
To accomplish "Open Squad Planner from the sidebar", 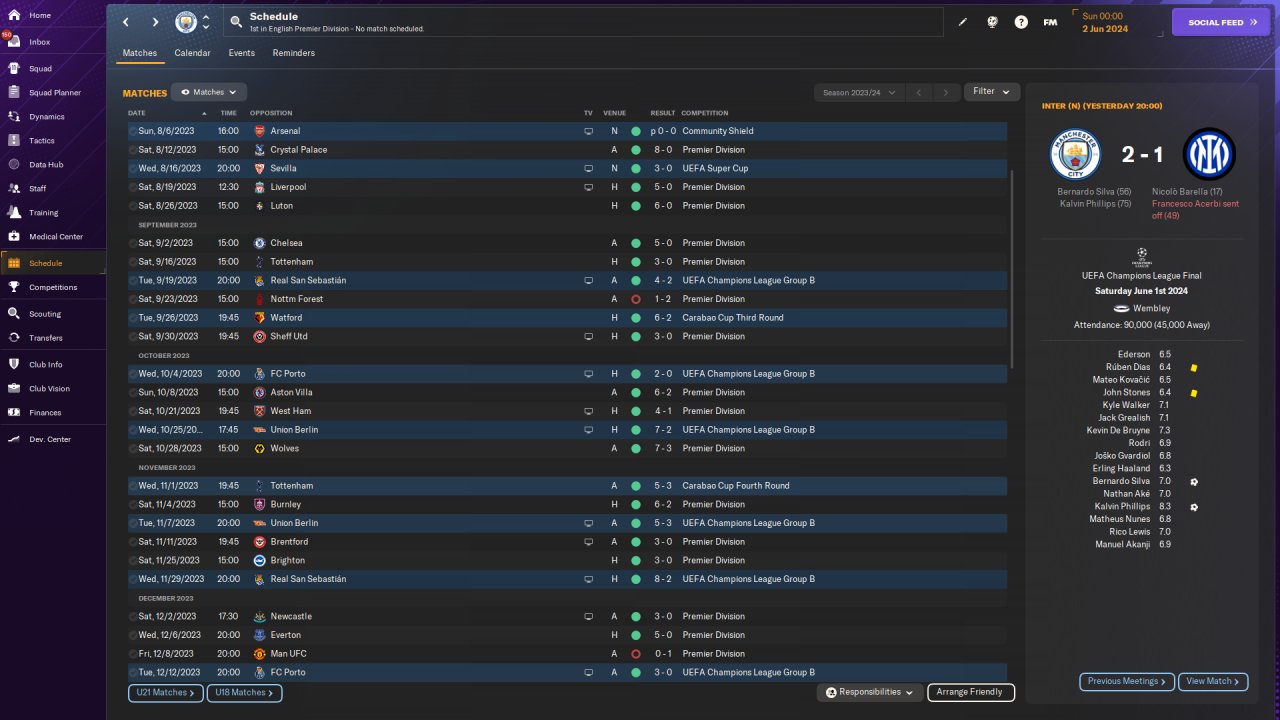I will click(x=54, y=92).
